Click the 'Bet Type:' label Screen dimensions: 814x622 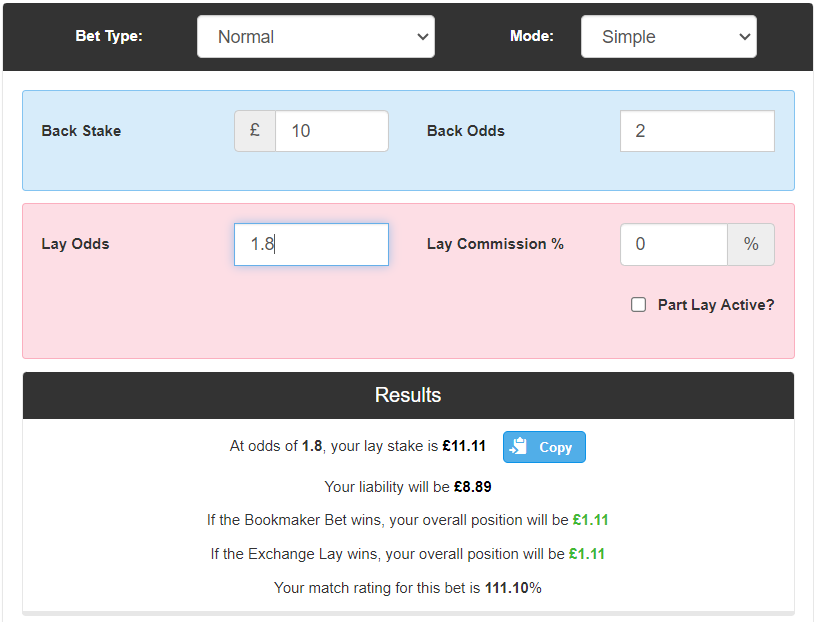pos(109,37)
